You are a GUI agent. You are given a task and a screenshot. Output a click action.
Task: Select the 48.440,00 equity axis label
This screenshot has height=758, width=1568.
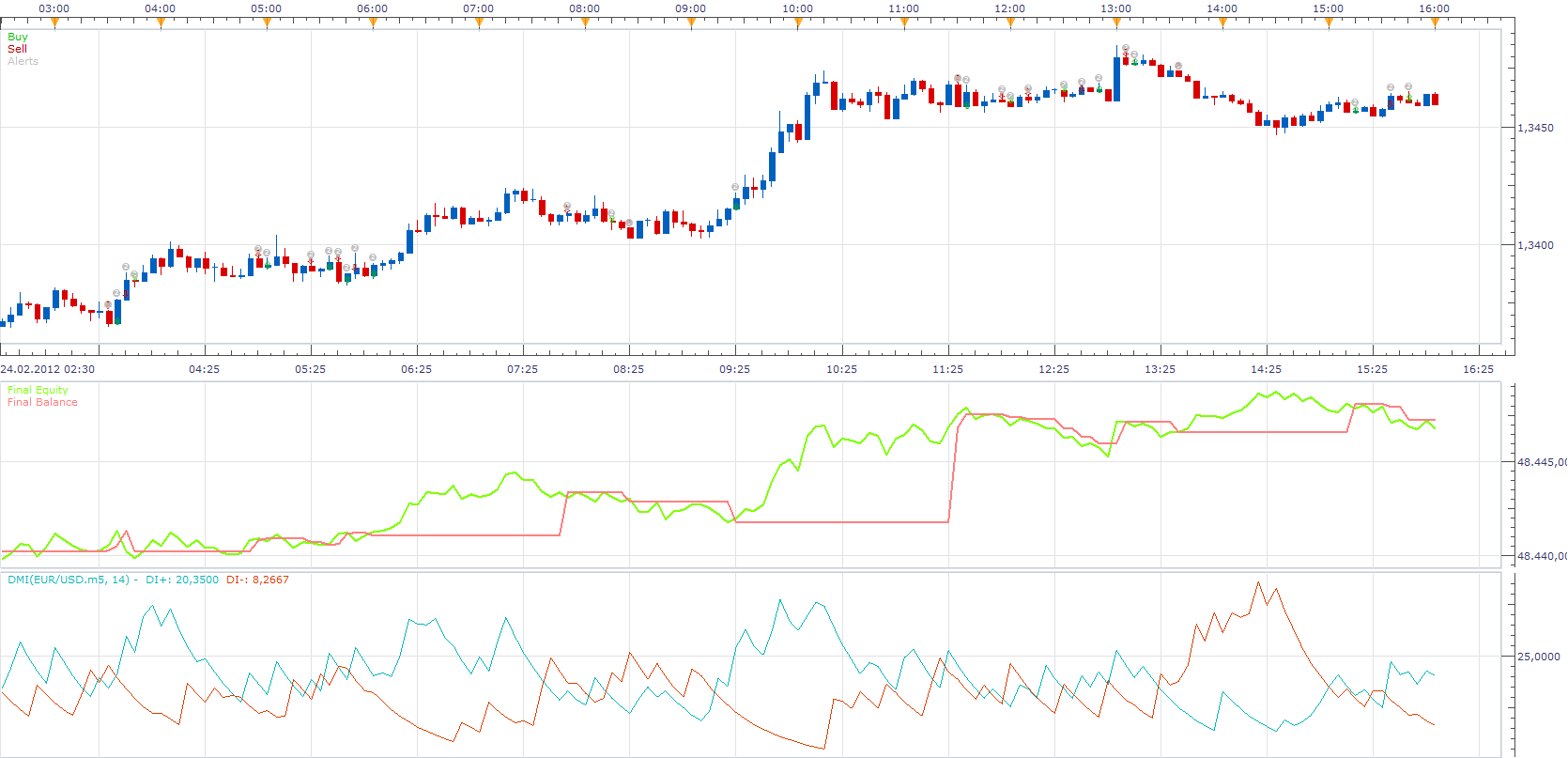[x=1542, y=556]
